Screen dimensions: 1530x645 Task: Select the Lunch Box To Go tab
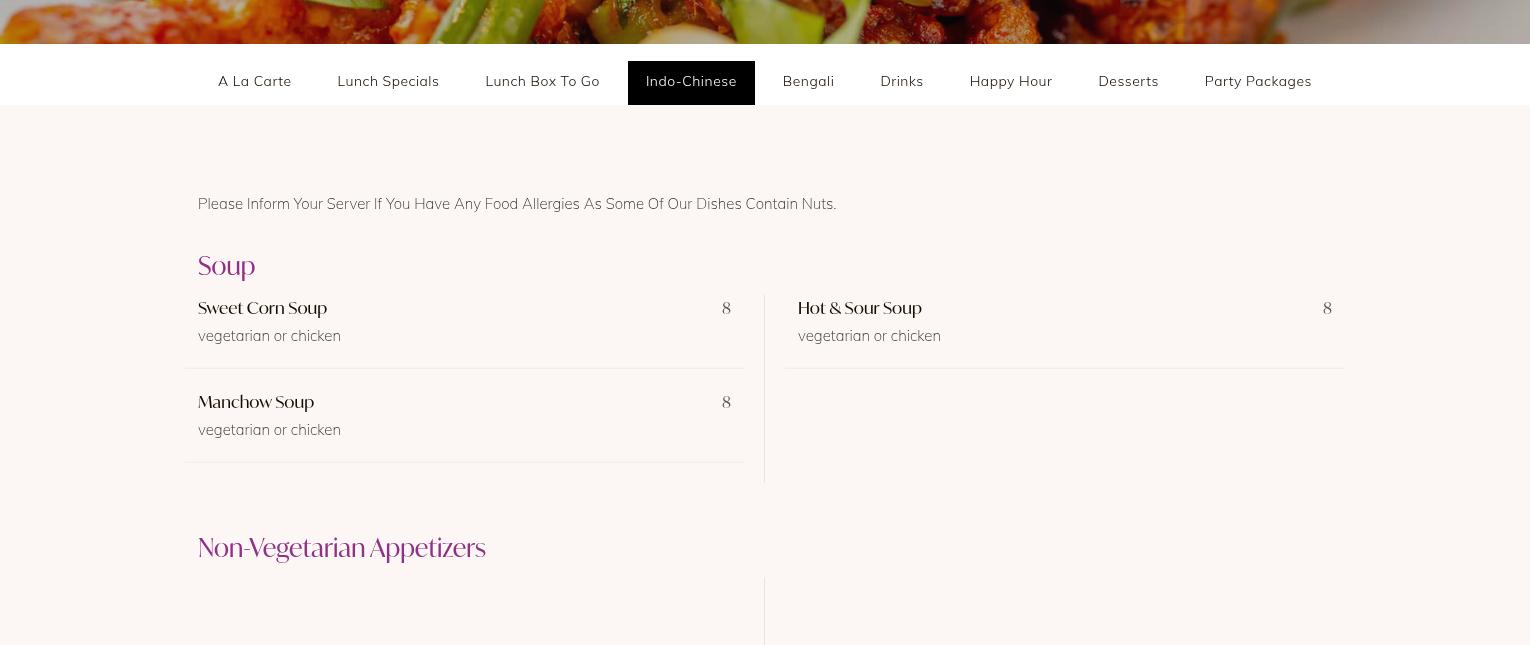[542, 82]
